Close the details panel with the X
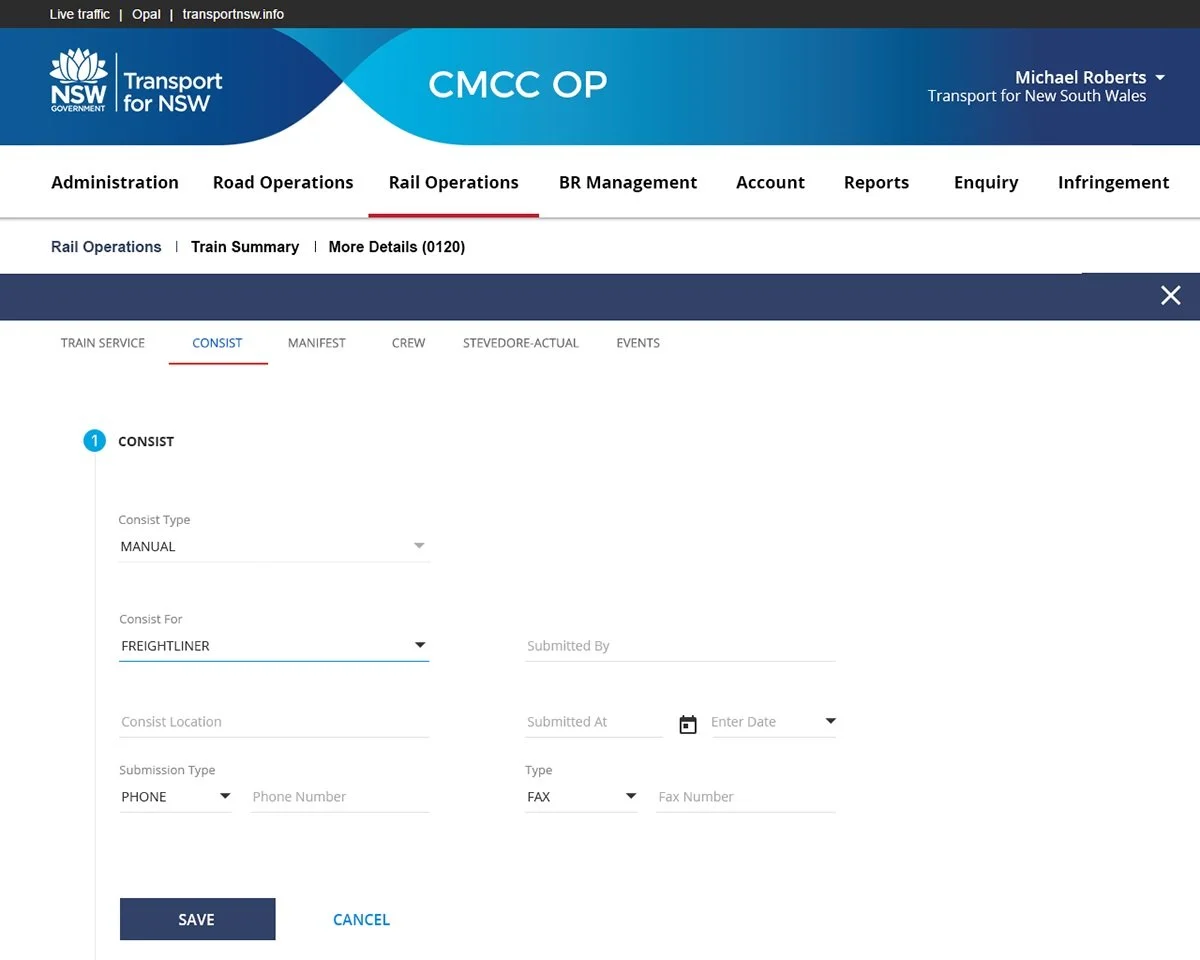 tap(1171, 295)
